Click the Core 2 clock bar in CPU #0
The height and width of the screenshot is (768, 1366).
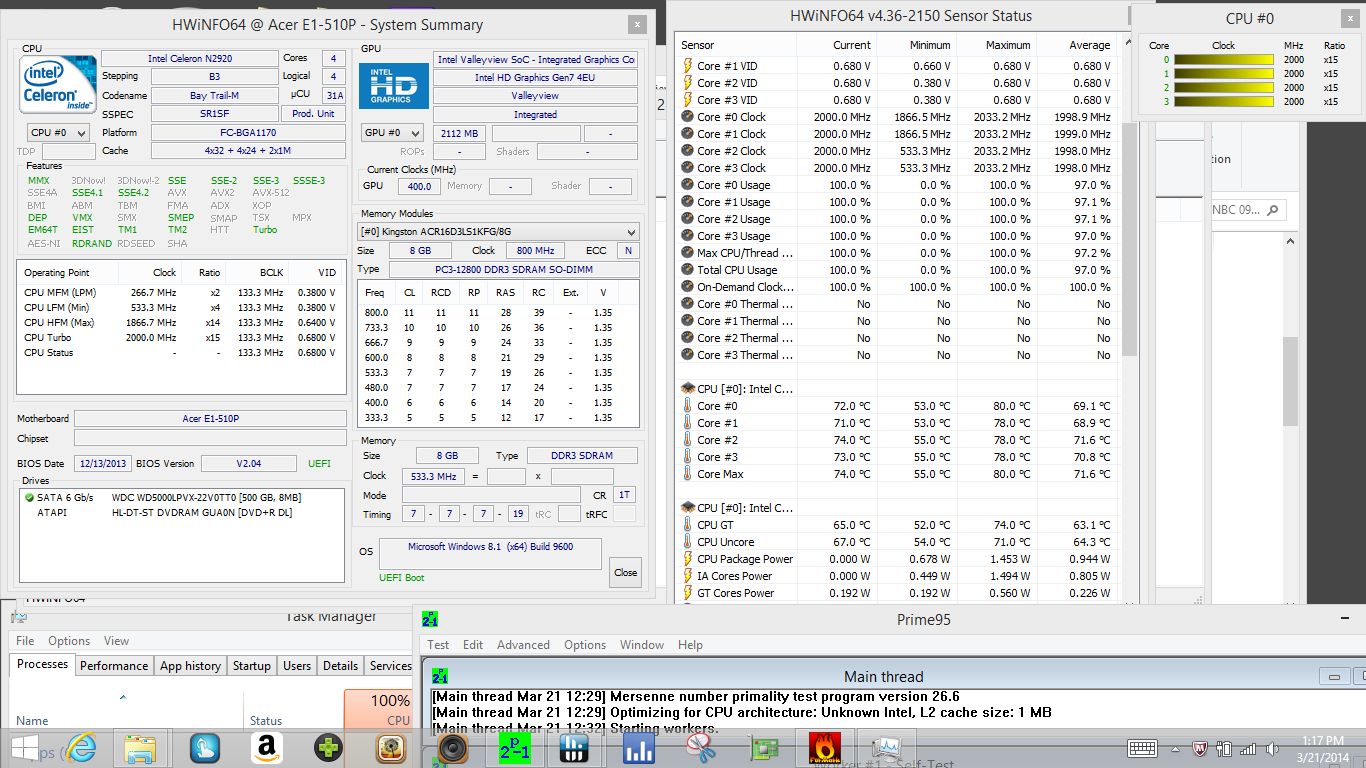[1224, 87]
